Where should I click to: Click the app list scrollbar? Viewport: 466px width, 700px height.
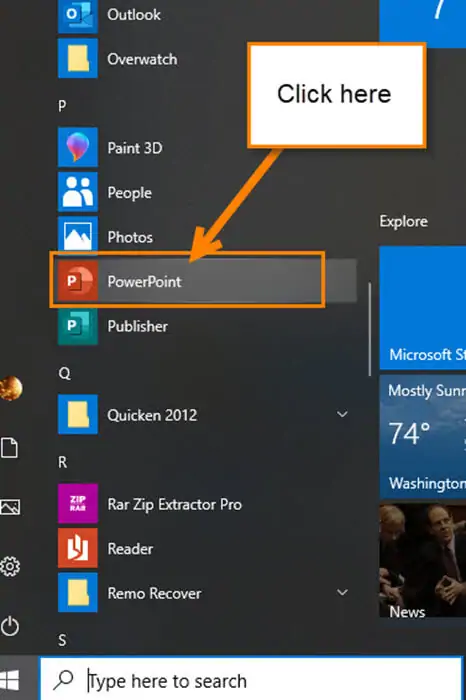[370, 329]
